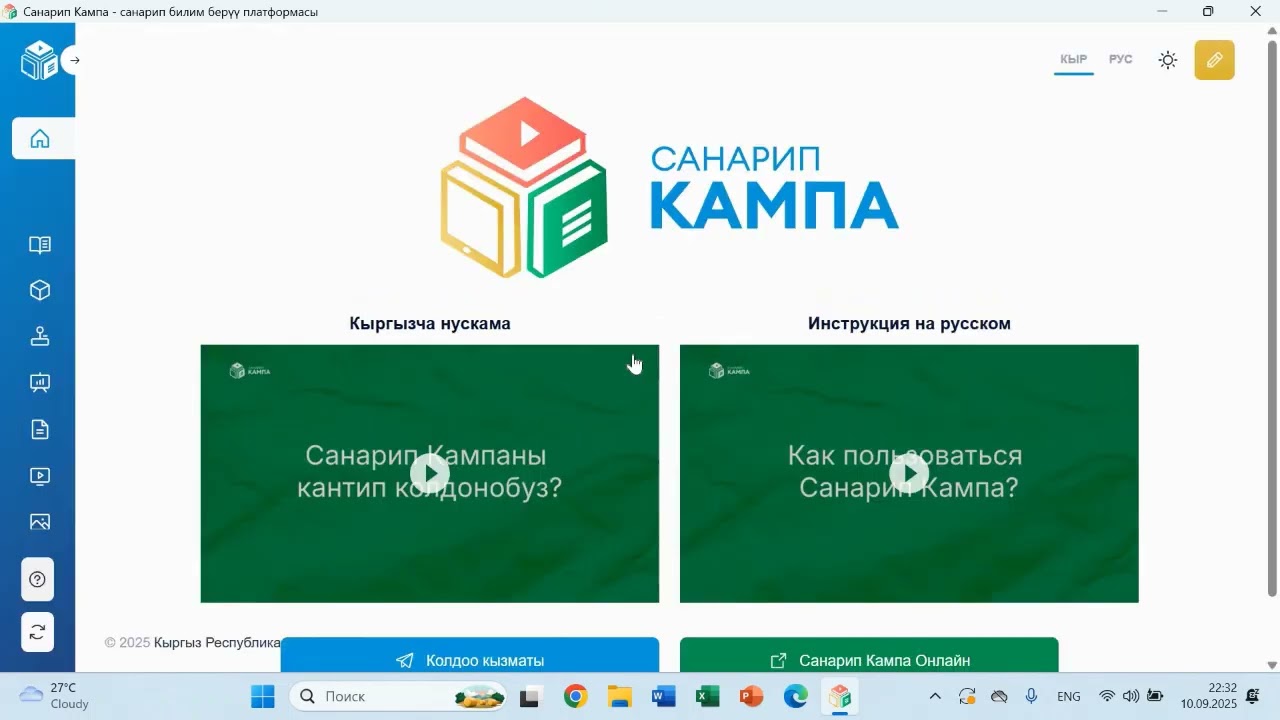The width and height of the screenshot is (1280, 720).
Task: Toggle the light/dark theme sun icon
Action: tap(1168, 60)
